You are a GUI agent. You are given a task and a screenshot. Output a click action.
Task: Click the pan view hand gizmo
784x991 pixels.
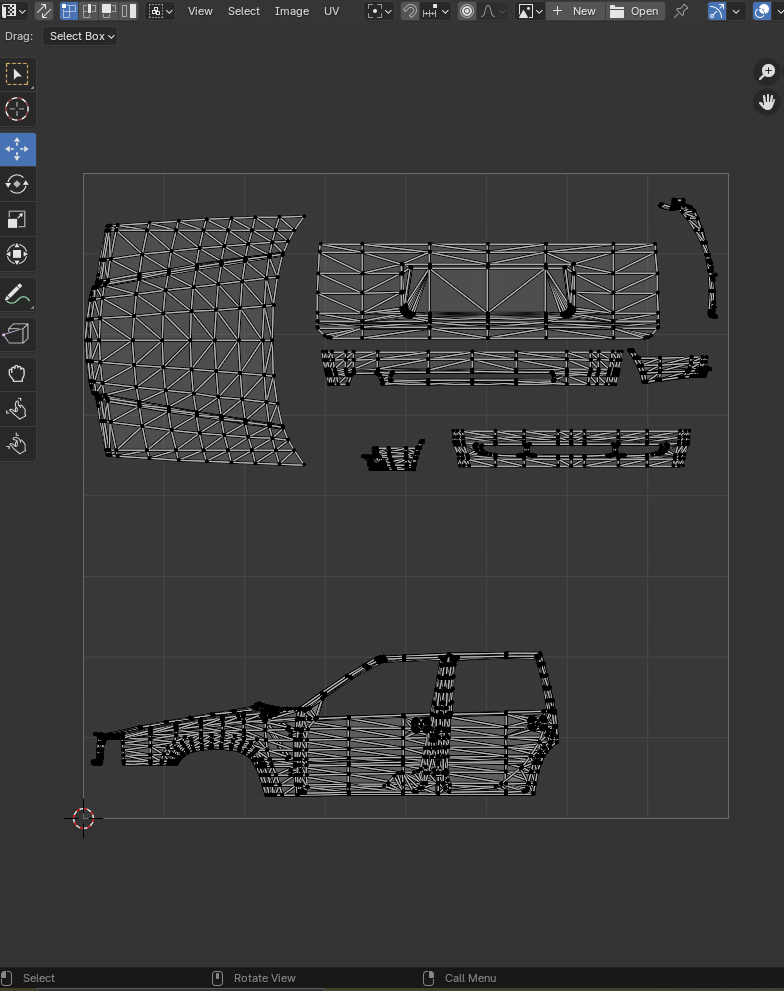tap(767, 102)
